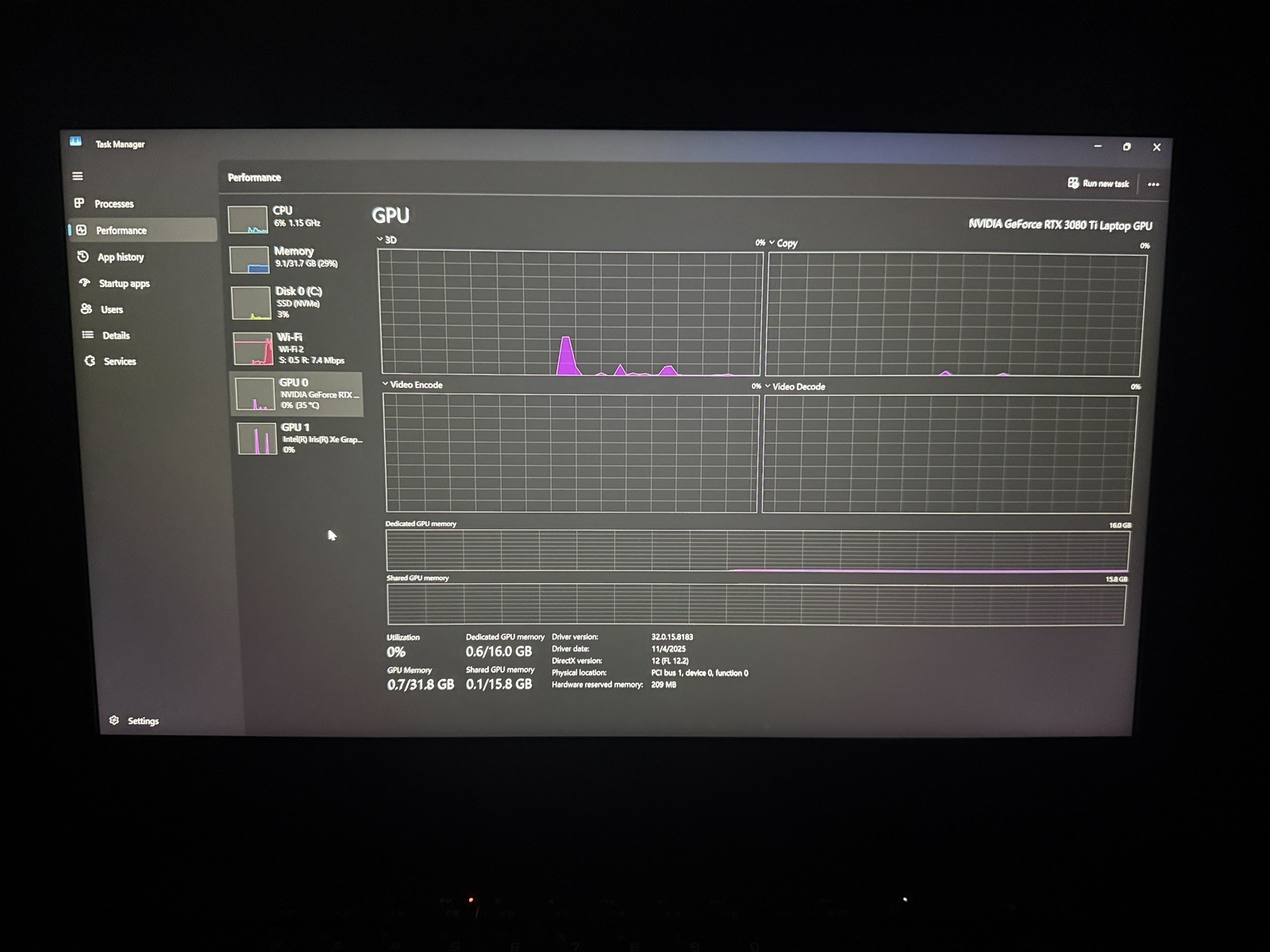
Task: Go to the Users page
Action: (x=112, y=309)
